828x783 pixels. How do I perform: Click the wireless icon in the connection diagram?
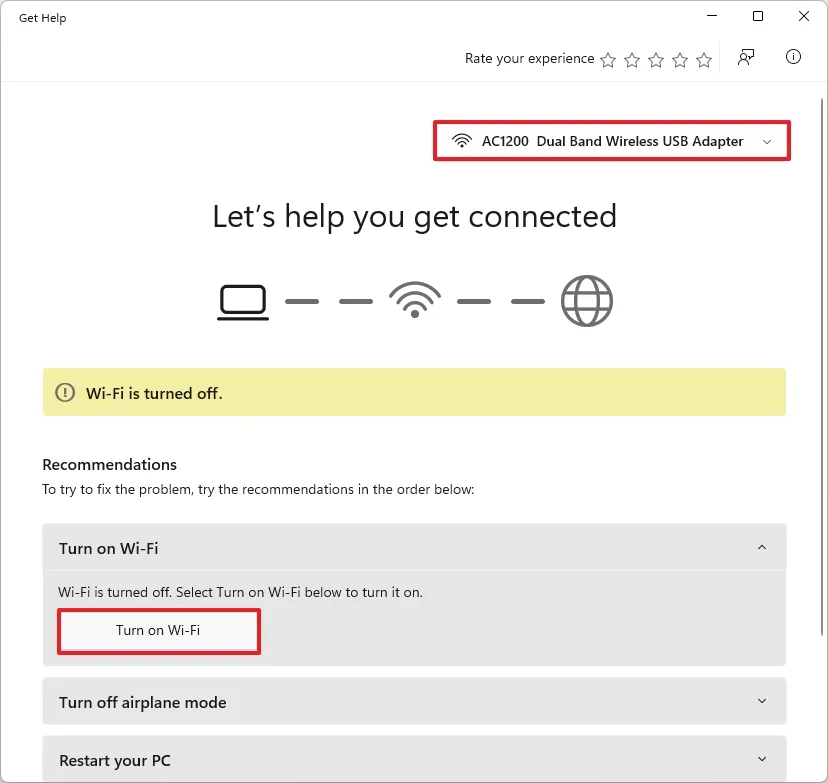(414, 300)
